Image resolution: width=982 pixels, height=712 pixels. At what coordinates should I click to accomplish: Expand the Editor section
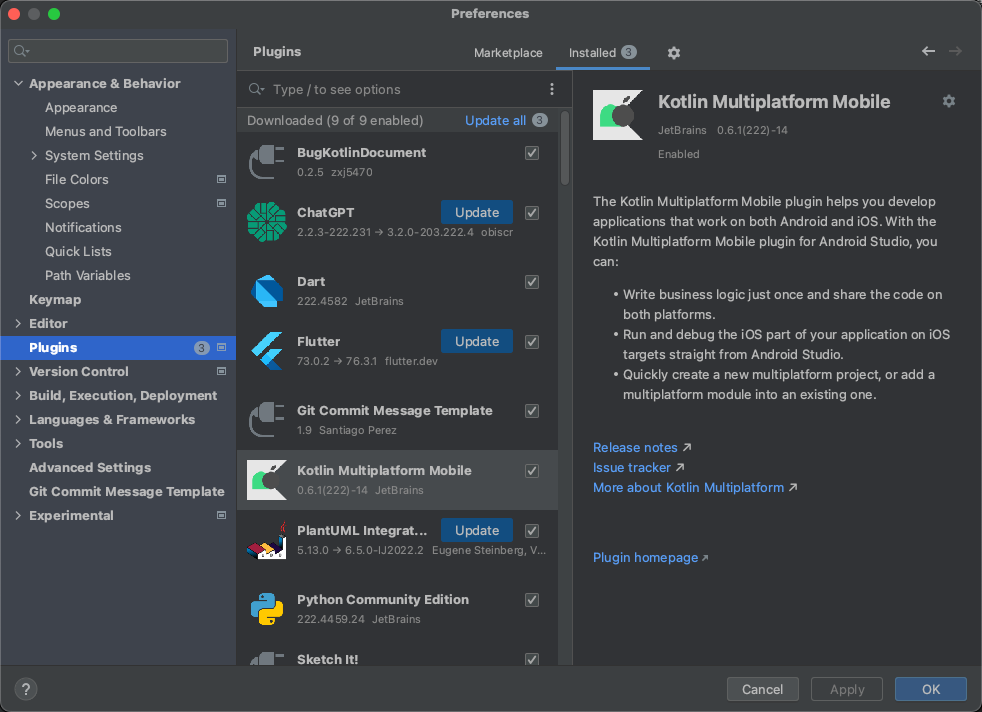coord(18,323)
